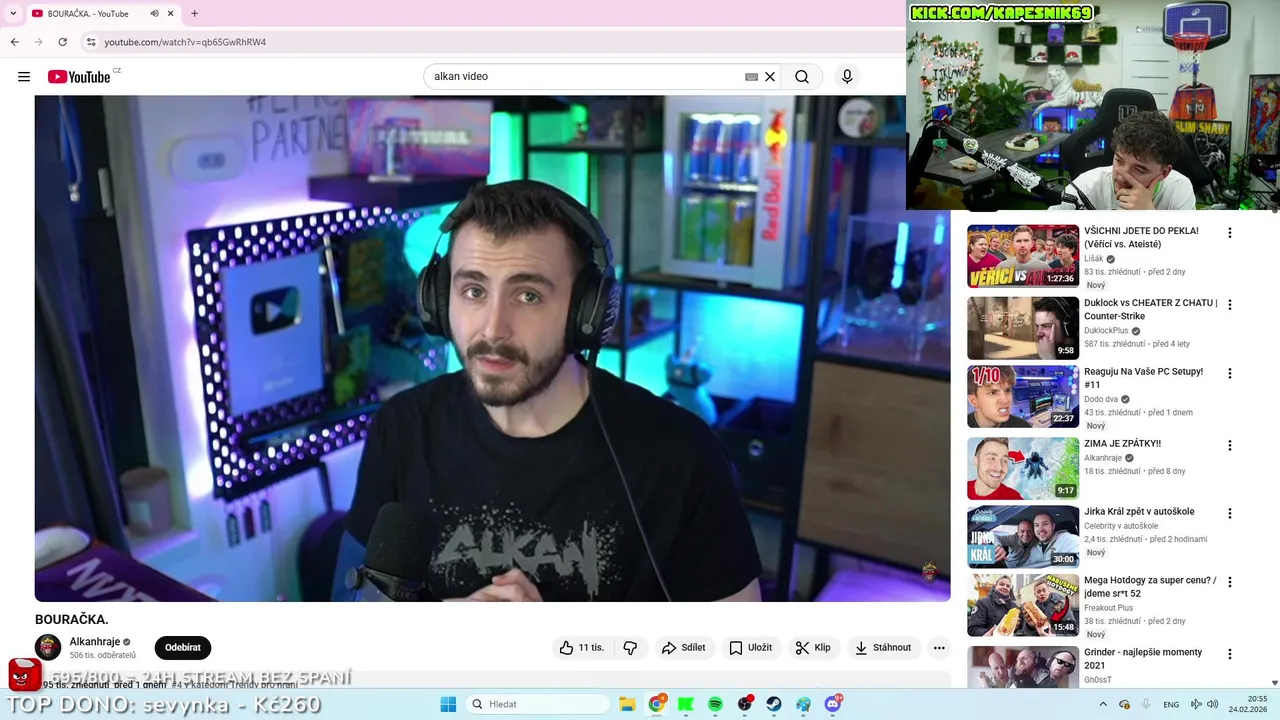The height and width of the screenshot is (720, 1280).
Task: Switch ENG keyboard language in tray
Action: [1171, 704]
